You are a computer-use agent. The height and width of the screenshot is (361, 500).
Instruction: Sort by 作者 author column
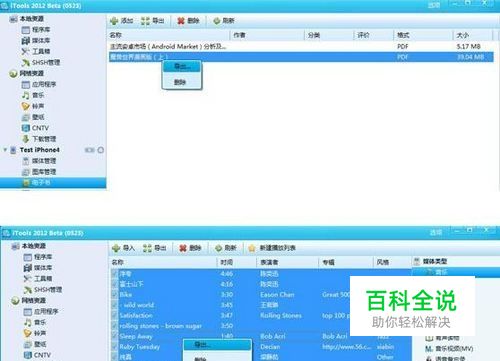(x=267, y=35)
